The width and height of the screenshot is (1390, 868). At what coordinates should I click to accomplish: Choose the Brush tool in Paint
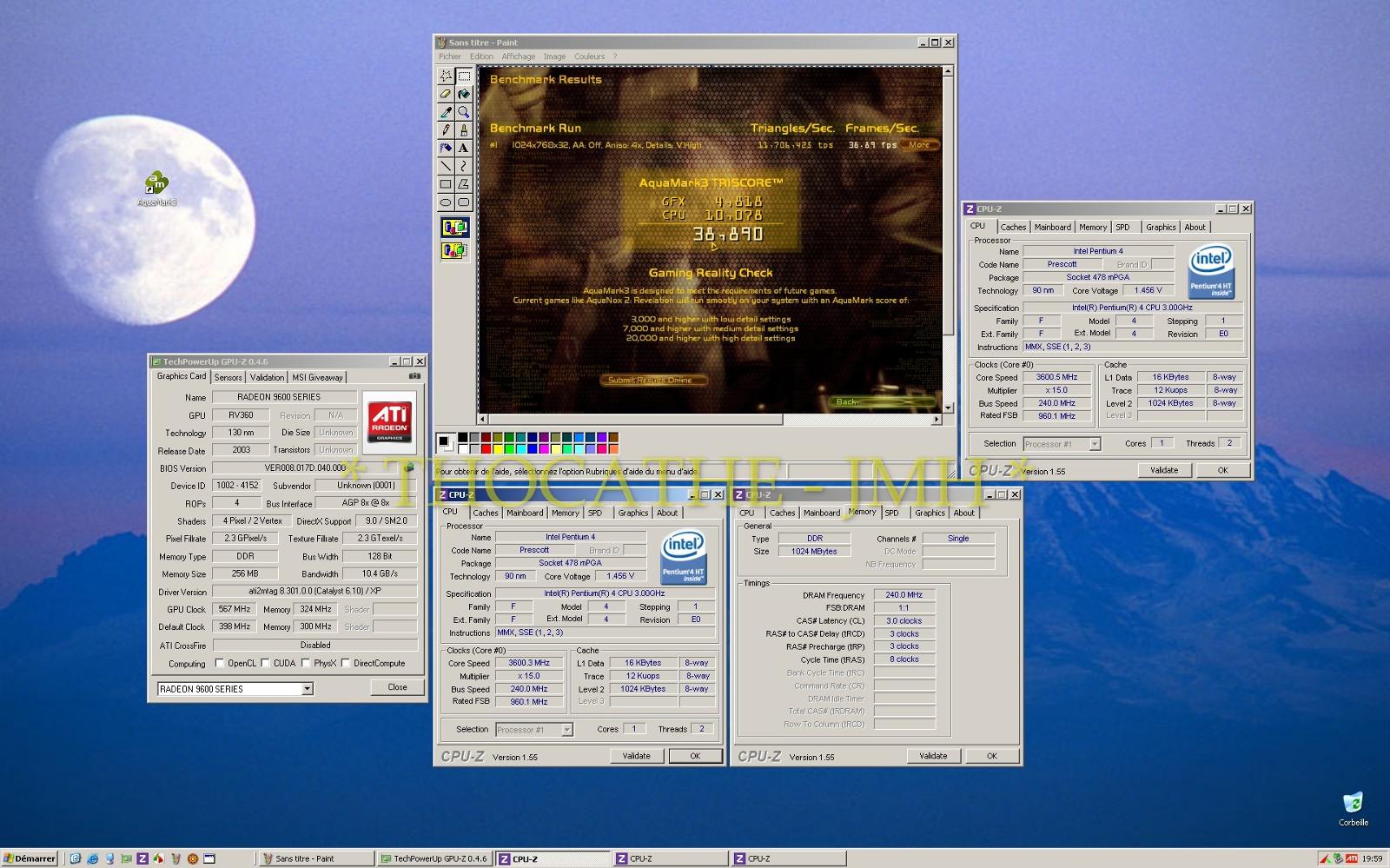tap(464, 130)
